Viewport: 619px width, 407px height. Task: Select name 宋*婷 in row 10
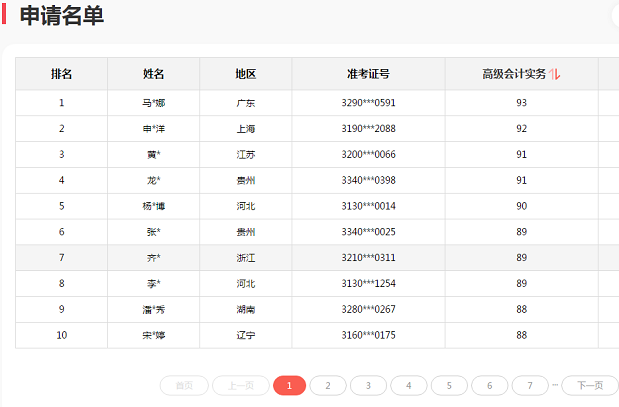point(154,335)
